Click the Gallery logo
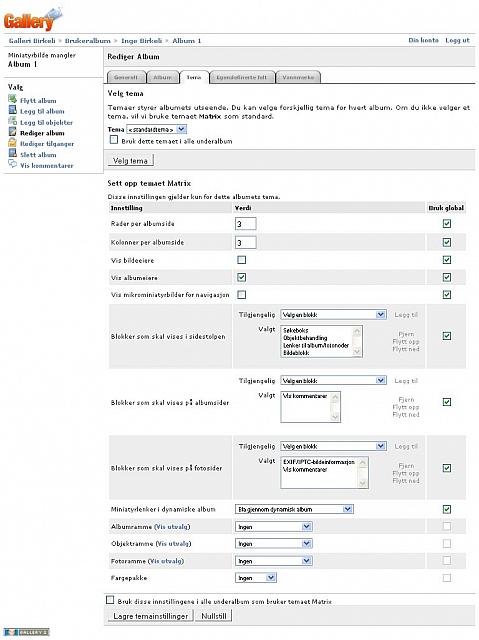Image resolution: width=479 pixels, height=640 pixels. point(33,19)
